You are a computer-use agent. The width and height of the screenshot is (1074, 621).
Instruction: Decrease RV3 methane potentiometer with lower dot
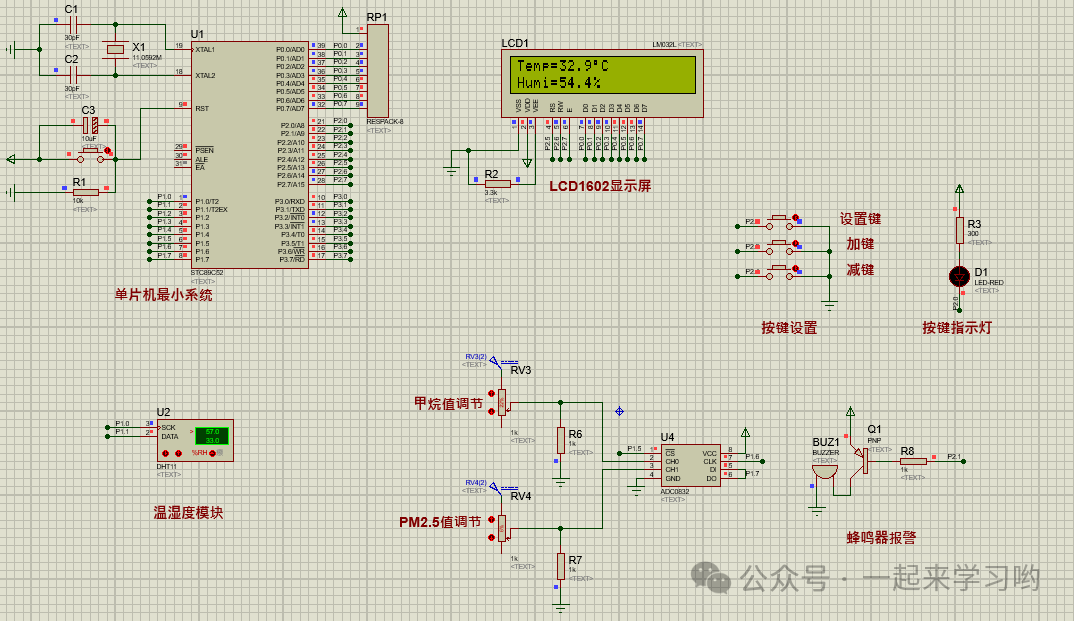pos(491,411)
